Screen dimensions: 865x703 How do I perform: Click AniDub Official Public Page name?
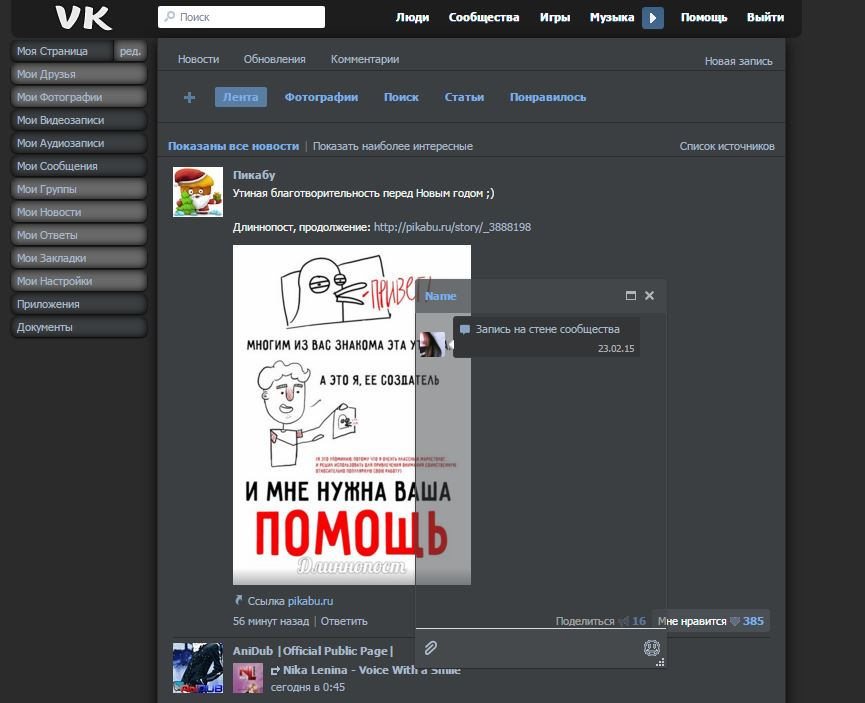(313, 651)
